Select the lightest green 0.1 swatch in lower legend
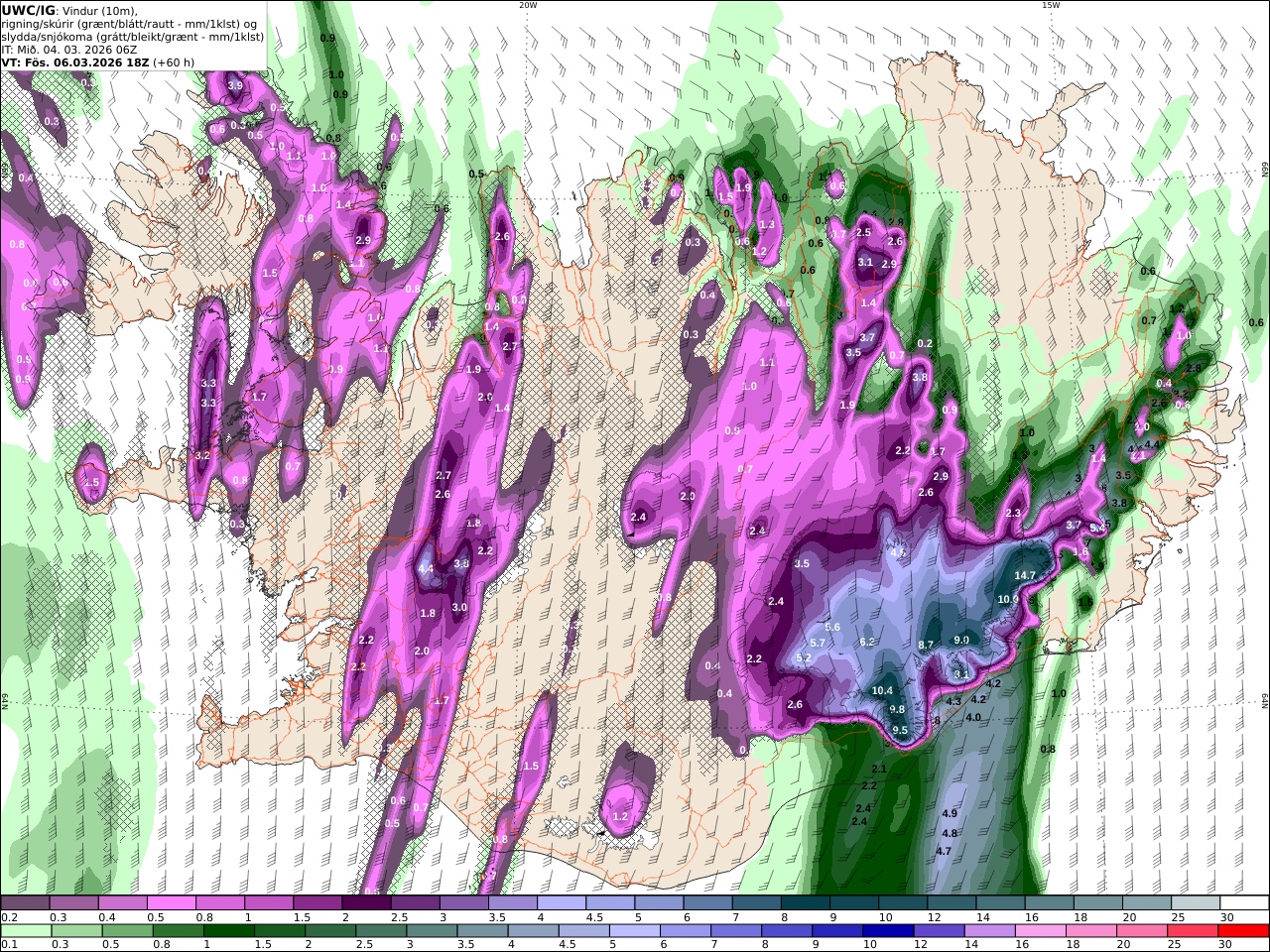 click(x=25, y=931)
